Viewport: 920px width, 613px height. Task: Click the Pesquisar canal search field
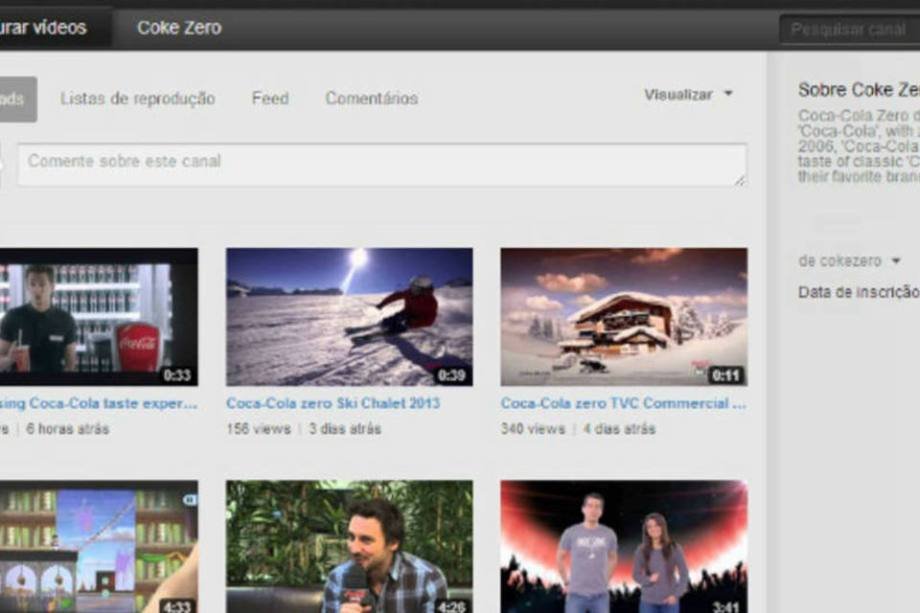pos(848,29)
